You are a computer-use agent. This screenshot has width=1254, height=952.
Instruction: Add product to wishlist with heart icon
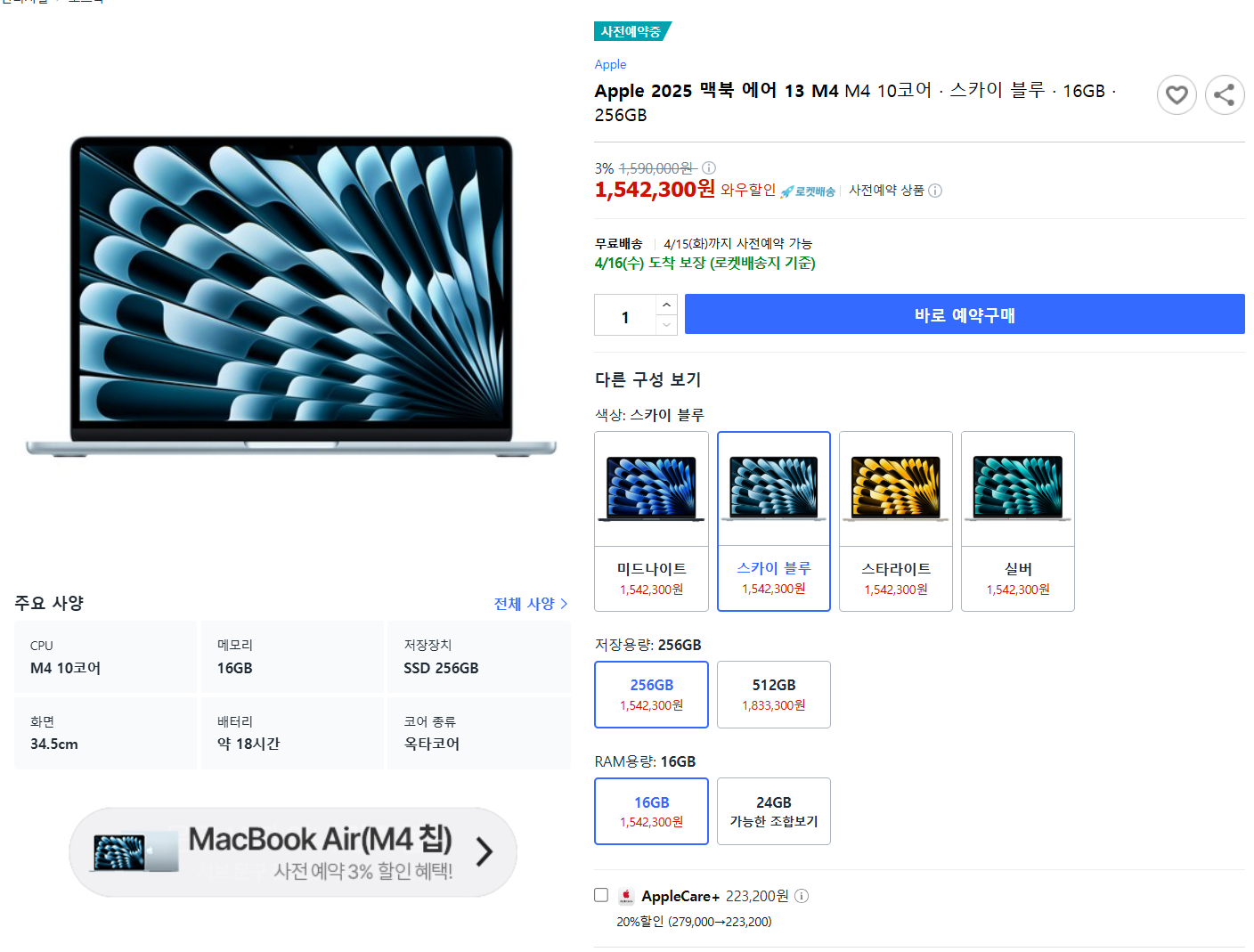[x=1177, y=94]
